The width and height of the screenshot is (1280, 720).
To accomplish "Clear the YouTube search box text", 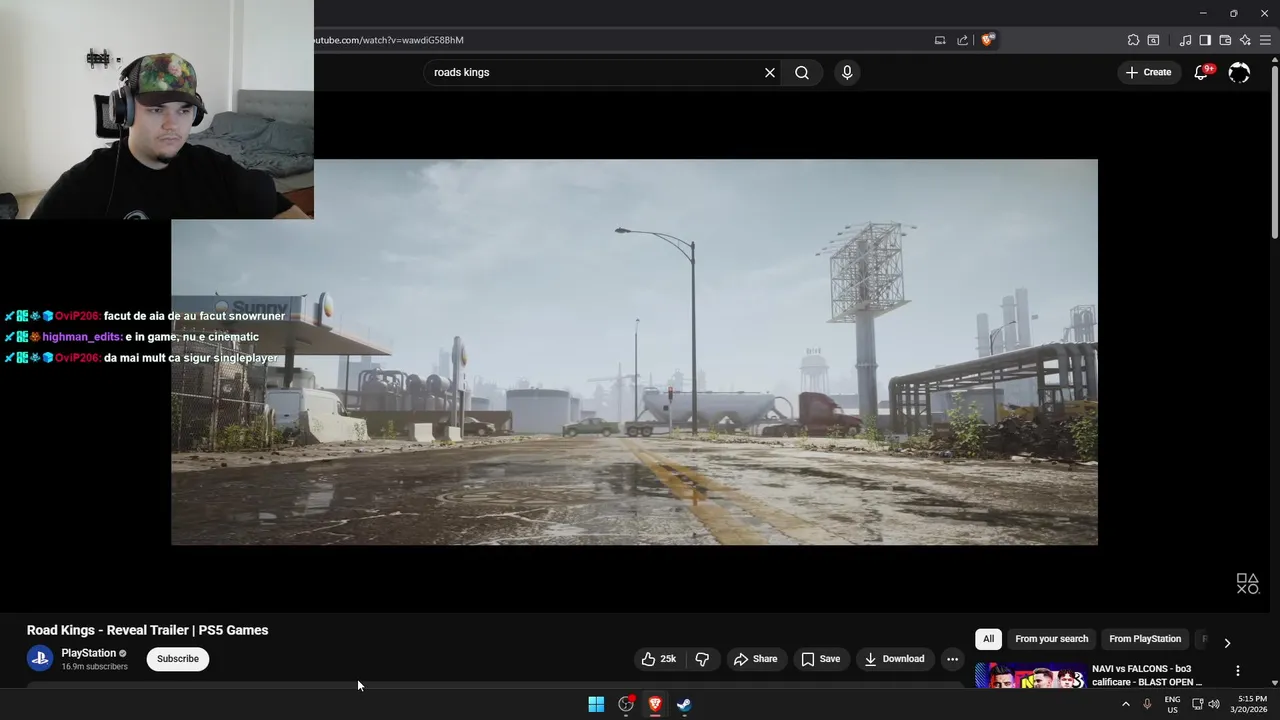I will click(x=770, y=72).
